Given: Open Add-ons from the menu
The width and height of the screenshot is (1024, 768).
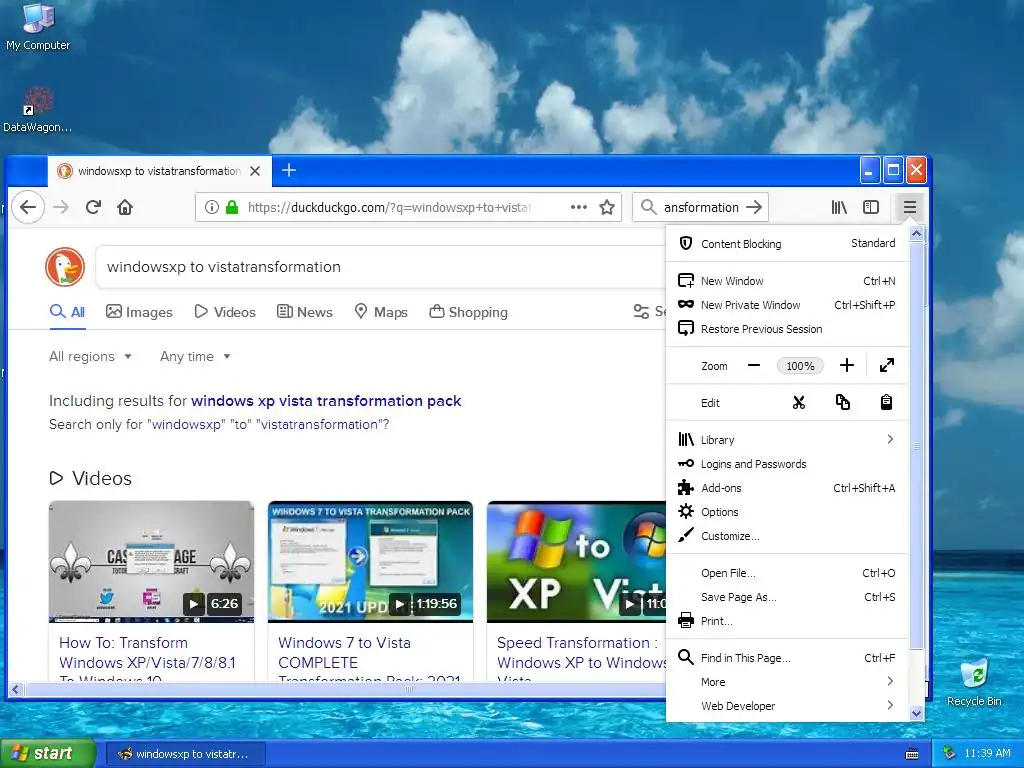Looking at the screenshot, I should coord(787,488).
